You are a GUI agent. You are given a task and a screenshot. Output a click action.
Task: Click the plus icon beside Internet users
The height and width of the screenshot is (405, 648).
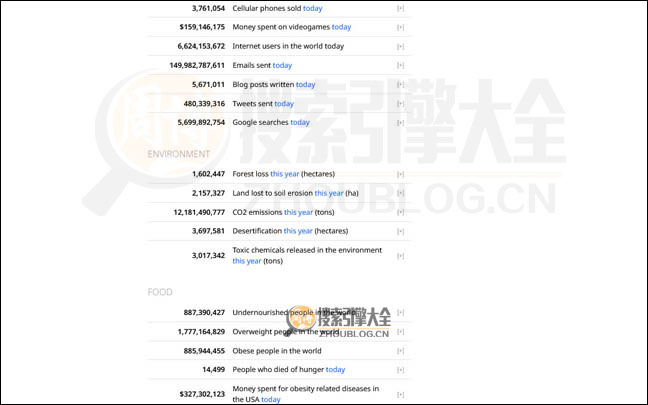point(401,46)
